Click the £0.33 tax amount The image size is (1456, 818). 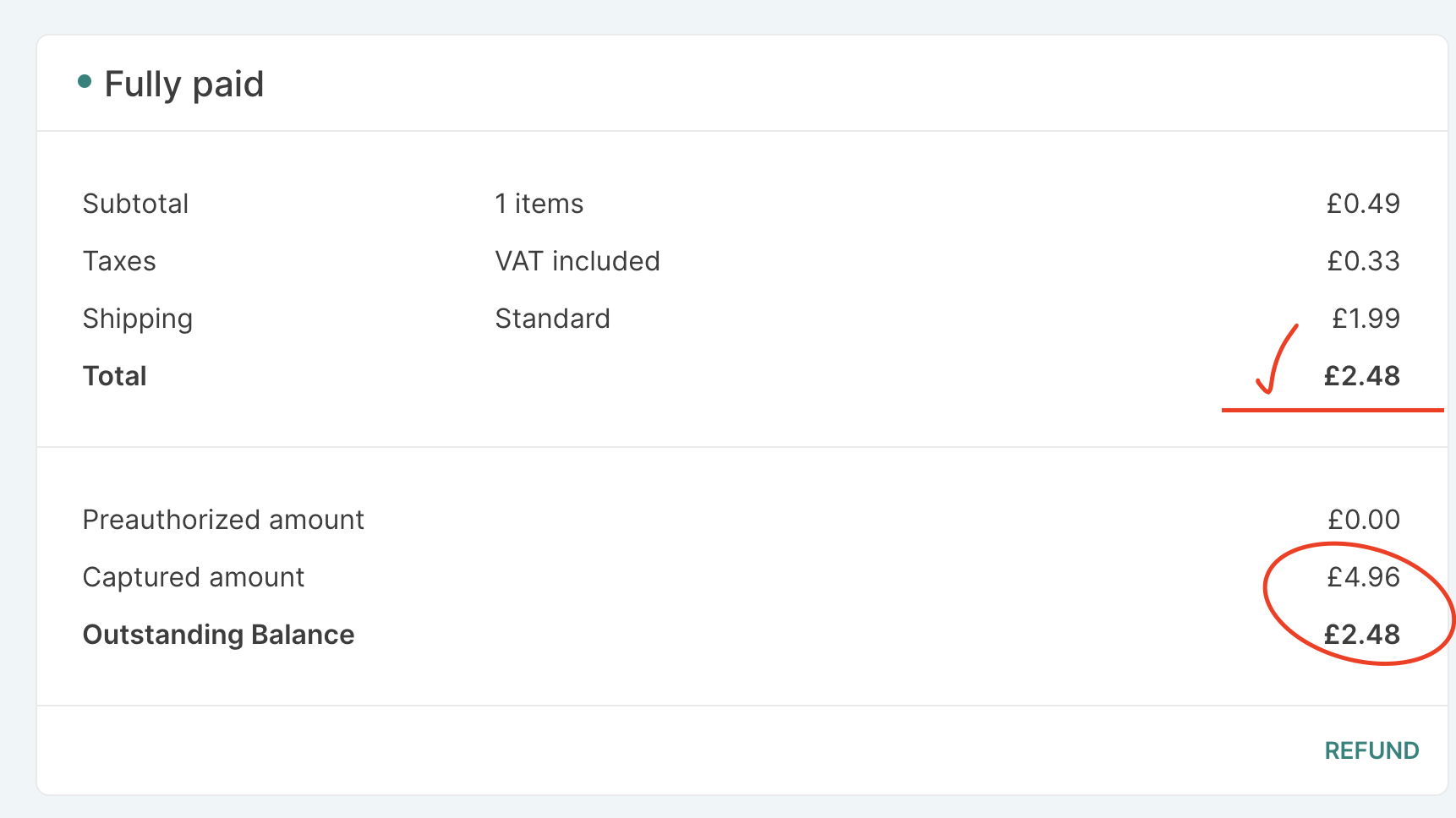[1363, 261]
